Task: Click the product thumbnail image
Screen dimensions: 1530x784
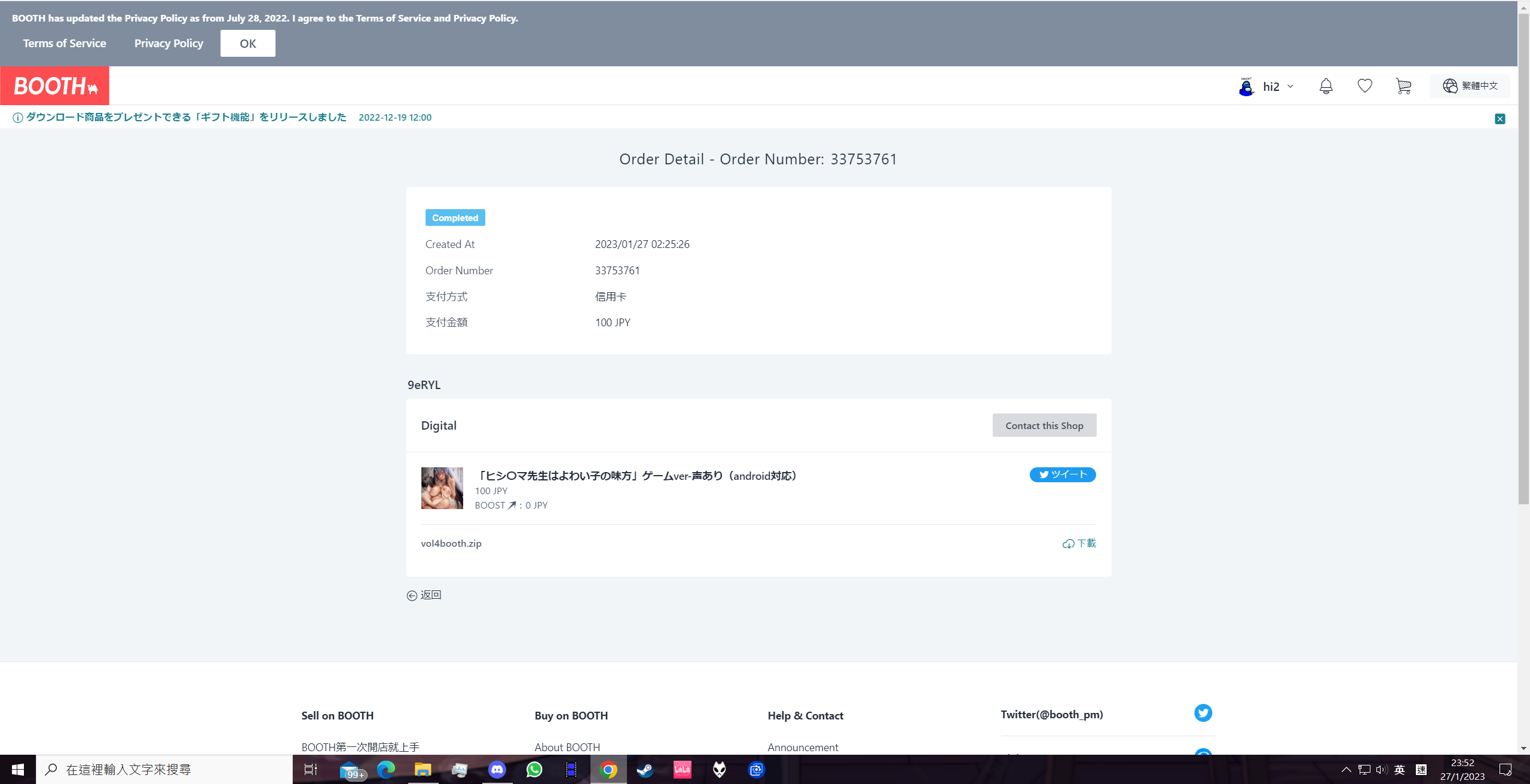Action: 442,488
